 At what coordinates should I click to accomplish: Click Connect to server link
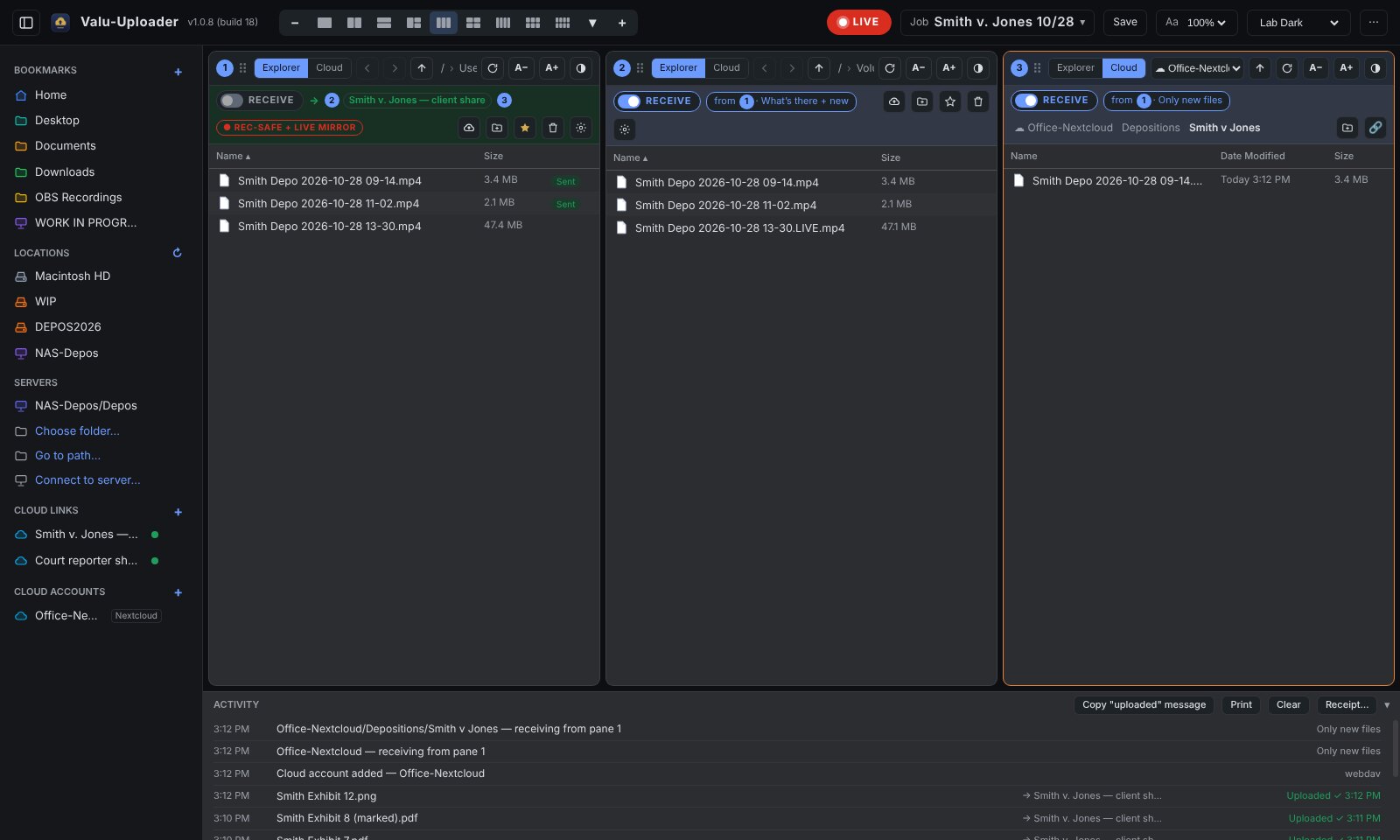(x=87, y=480)
